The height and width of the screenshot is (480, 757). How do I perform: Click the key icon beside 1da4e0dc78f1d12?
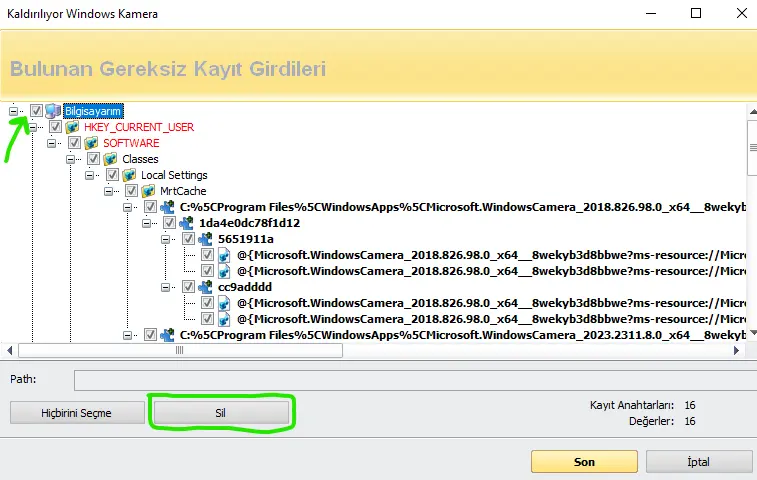click(x=186, y=223)
